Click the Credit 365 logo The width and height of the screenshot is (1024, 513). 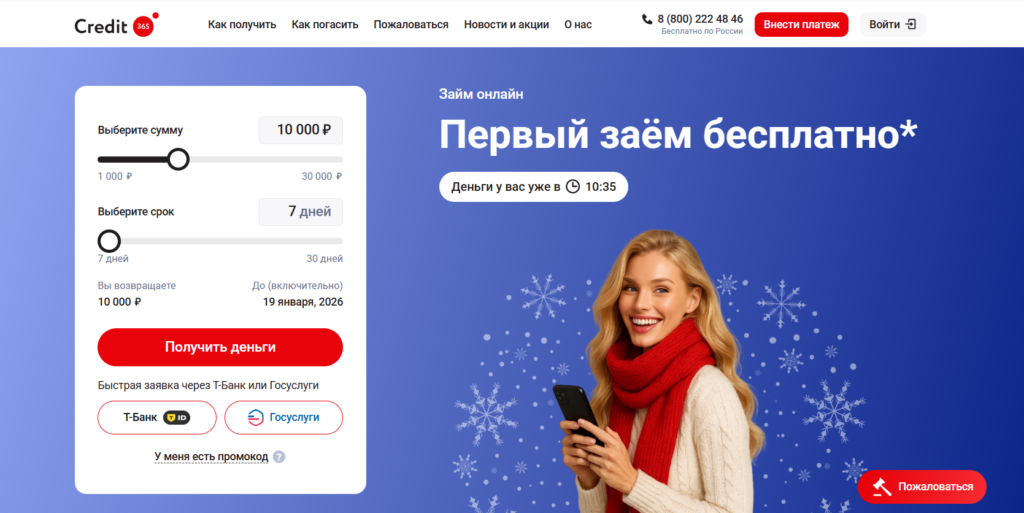116,25
